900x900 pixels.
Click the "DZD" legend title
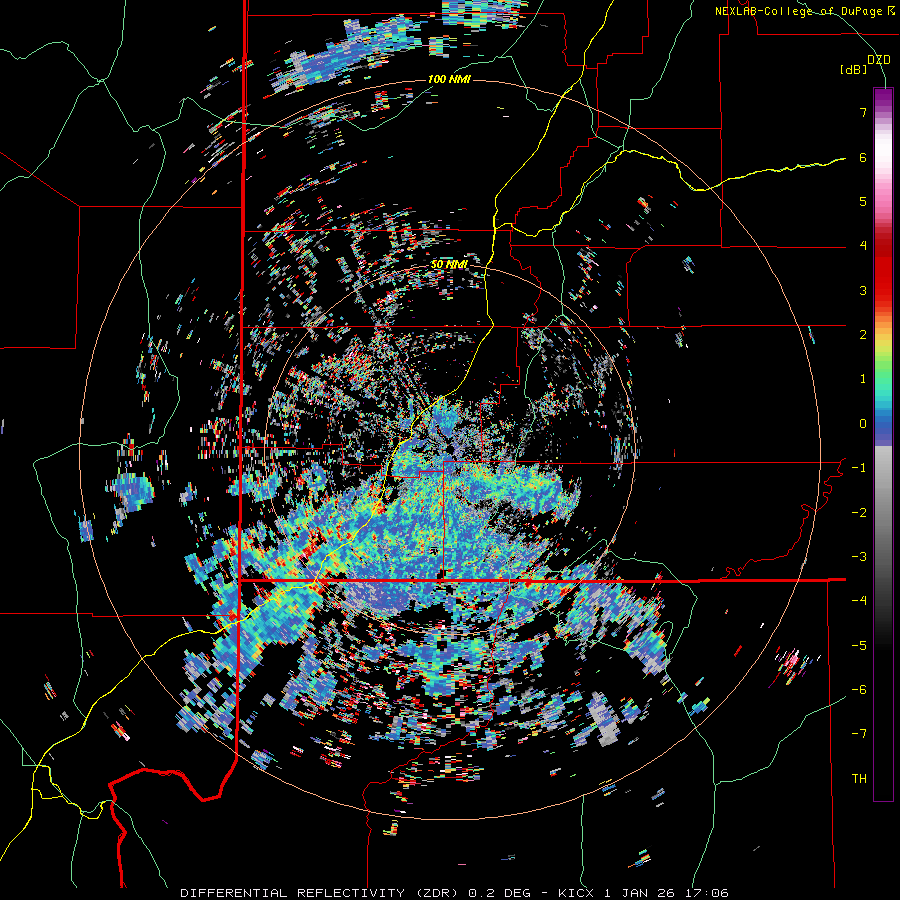pyautogui.click(x=878, y=60)
